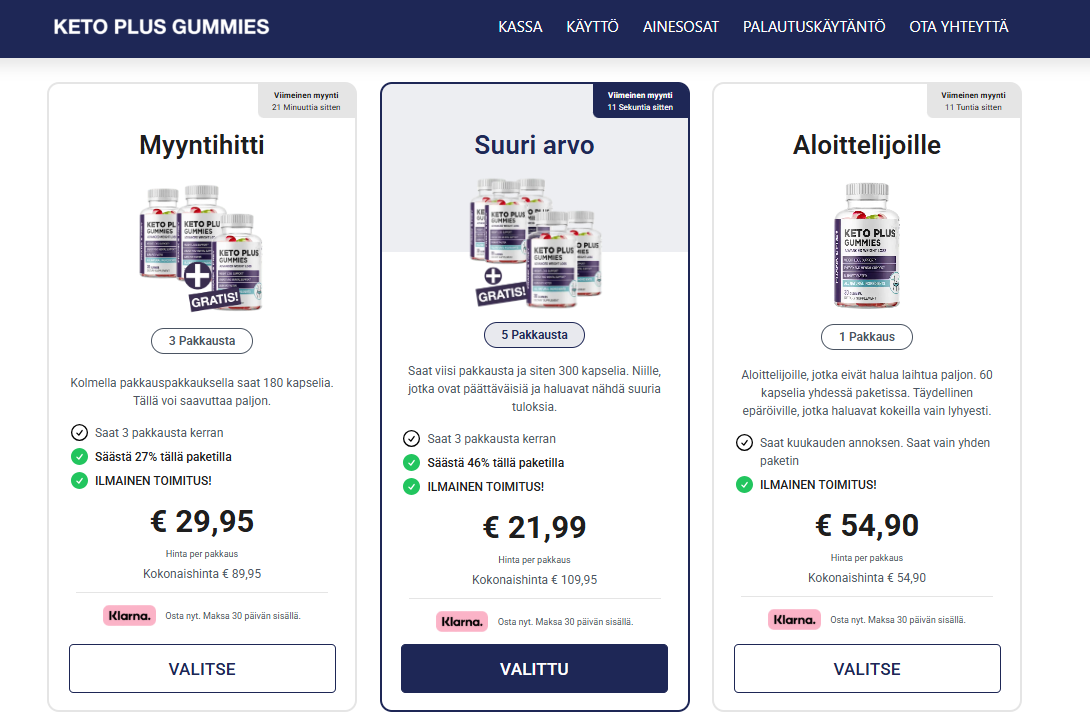Viewport: 1090px width, 717px height.
Task: Click the Klarna logo in Aloittelijoille card
Action: pos(794,620)
